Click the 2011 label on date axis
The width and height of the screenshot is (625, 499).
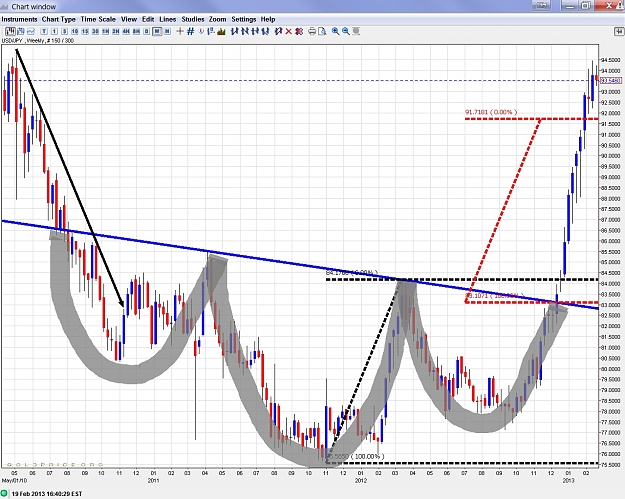(x=153, y=481)
